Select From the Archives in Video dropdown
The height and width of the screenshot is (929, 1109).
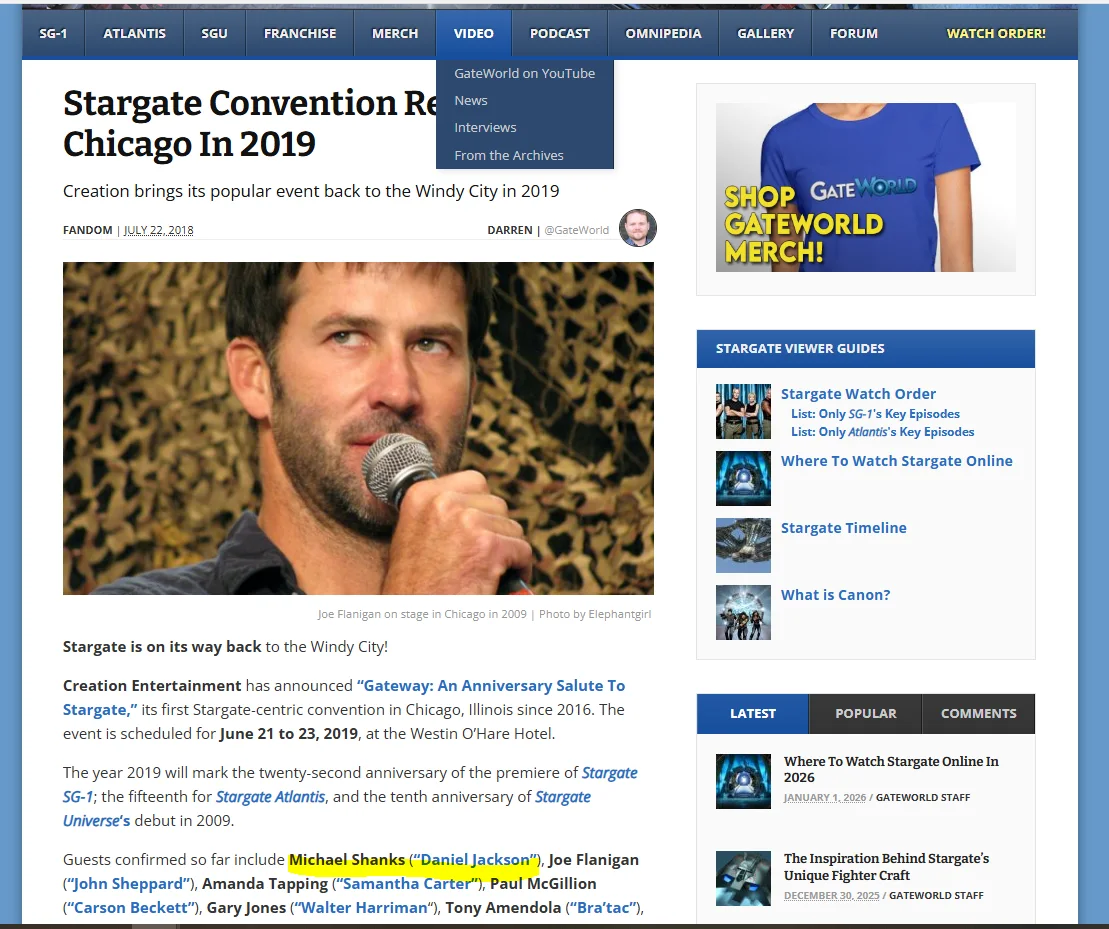pos(525,155)
